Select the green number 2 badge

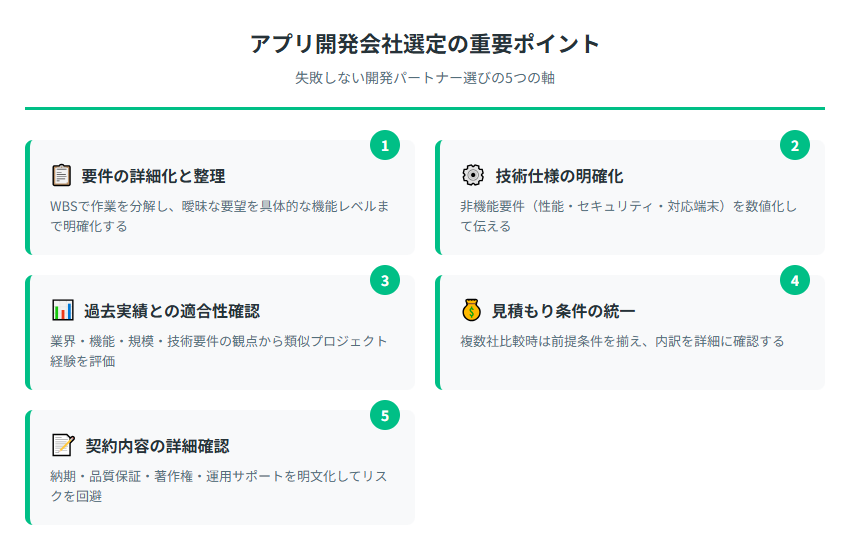(x=795, y=145)
